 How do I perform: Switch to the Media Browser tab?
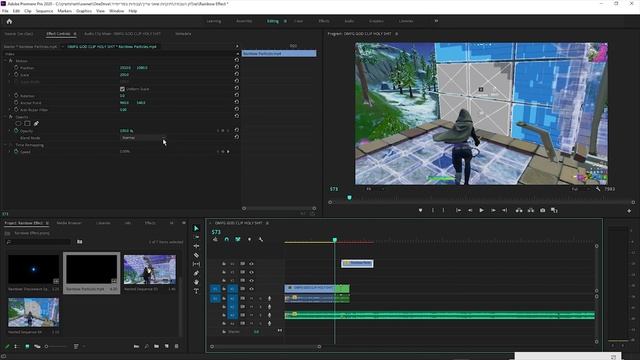[69, 223]
